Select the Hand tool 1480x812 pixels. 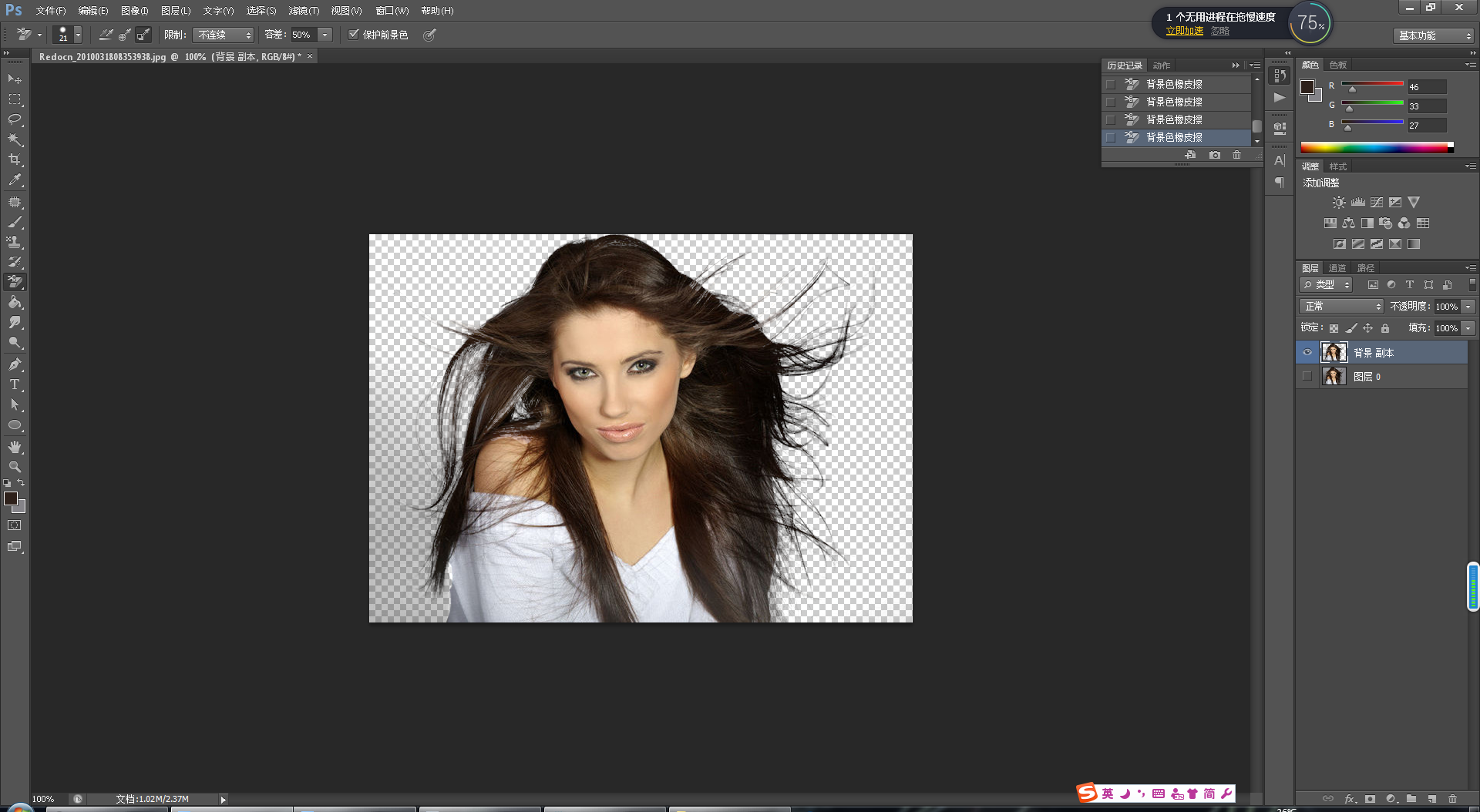click(x=15, y=447)
